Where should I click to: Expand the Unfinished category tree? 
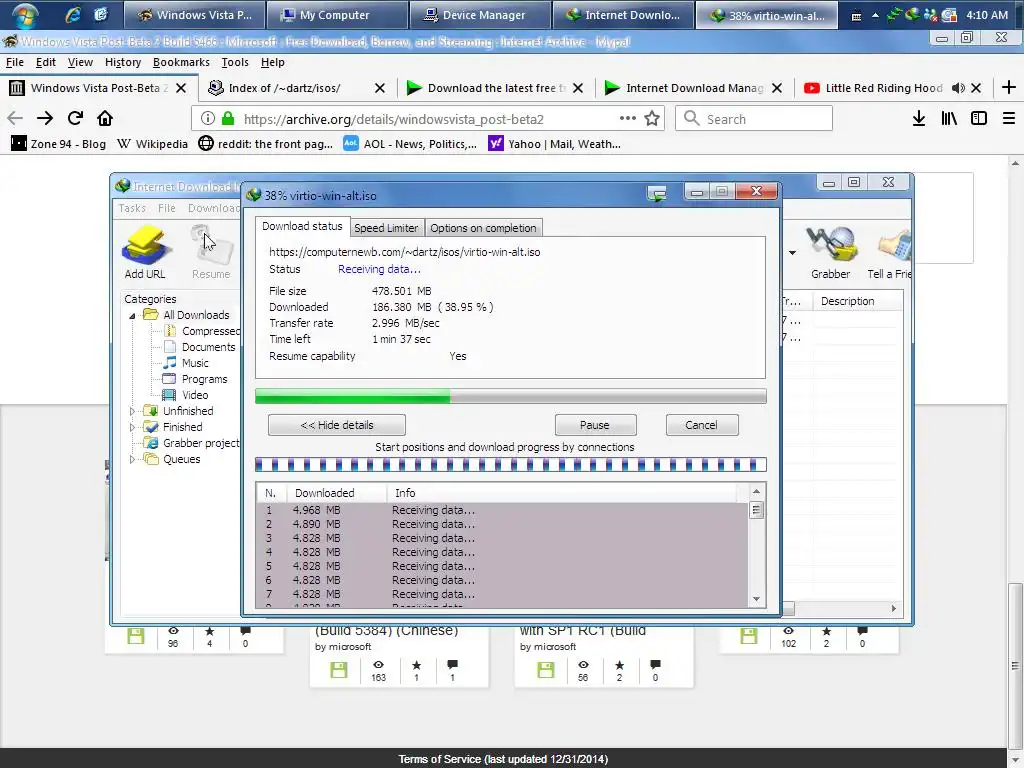[x=132, y=411]
